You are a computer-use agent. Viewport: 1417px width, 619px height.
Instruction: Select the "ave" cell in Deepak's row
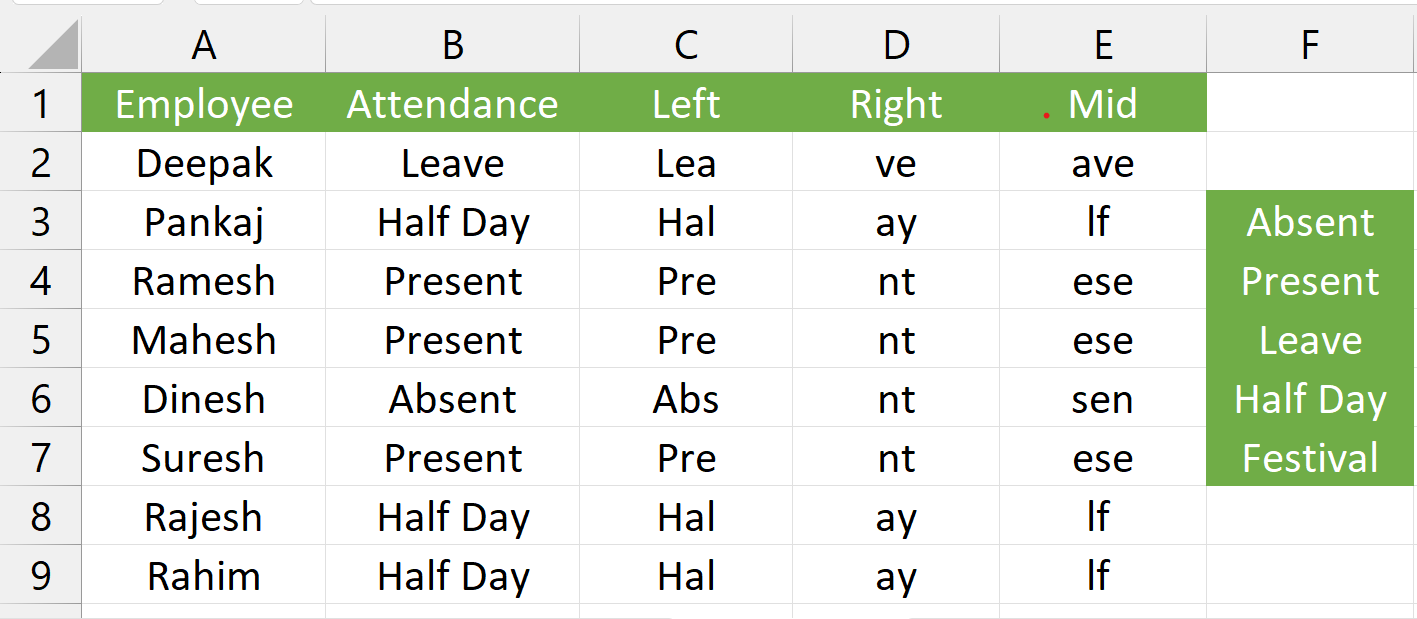1102,163
